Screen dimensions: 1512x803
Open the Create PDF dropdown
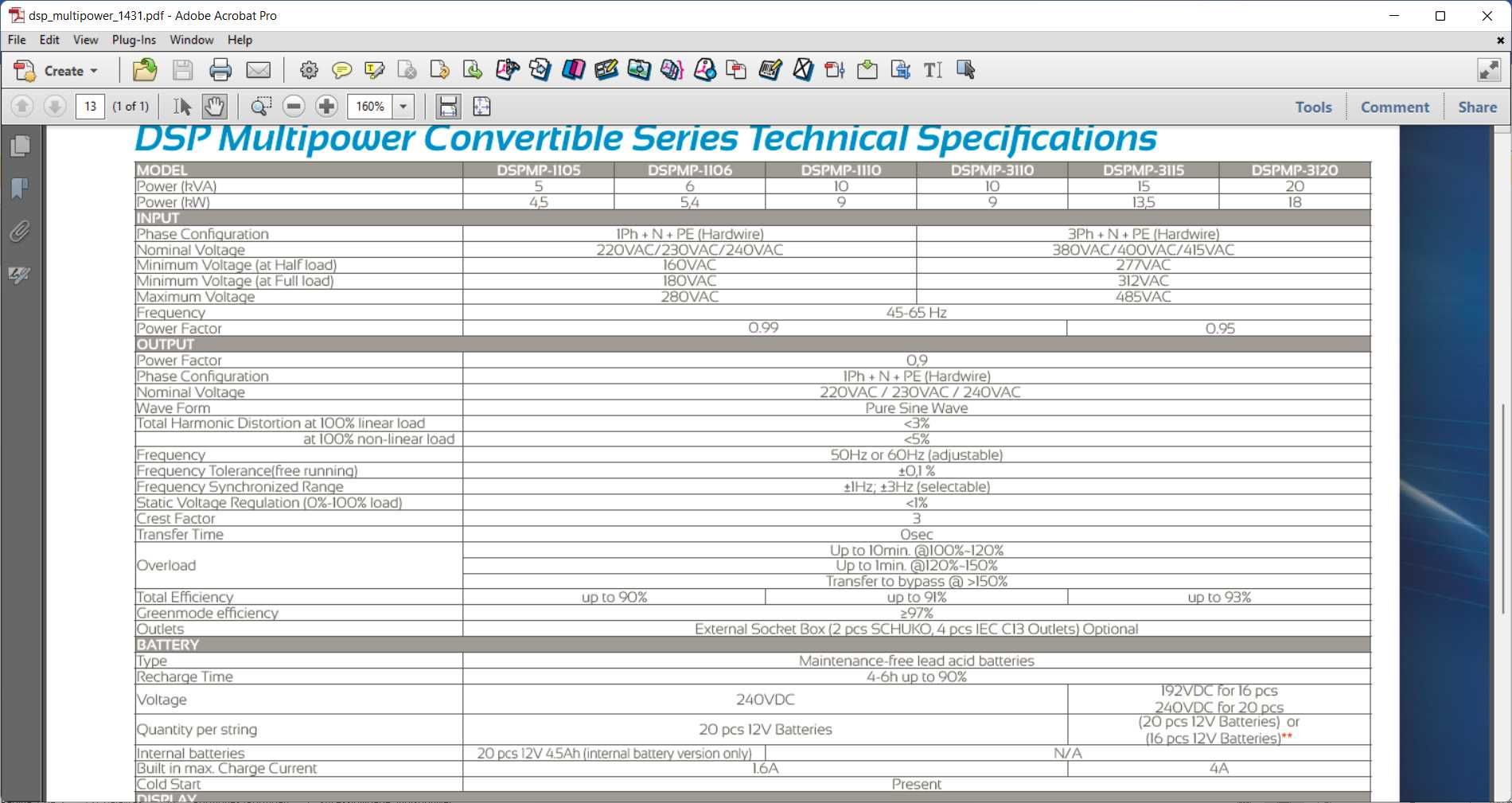[x=56, y=71]
